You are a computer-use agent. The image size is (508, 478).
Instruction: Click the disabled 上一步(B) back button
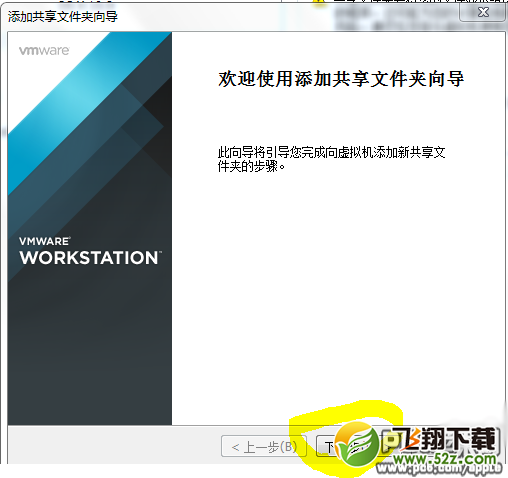(264, 446)
